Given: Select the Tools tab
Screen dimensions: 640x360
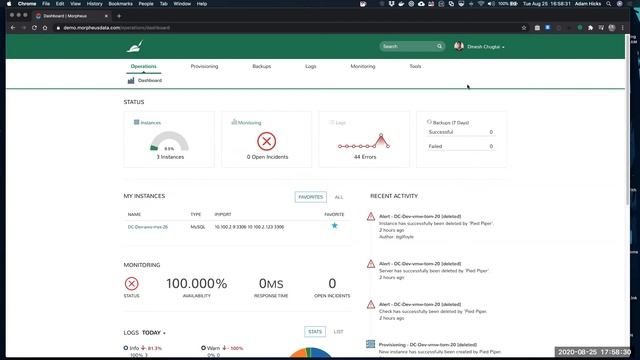Looking at the screenshot, I should pyautogui.click(x=415, y=66).
